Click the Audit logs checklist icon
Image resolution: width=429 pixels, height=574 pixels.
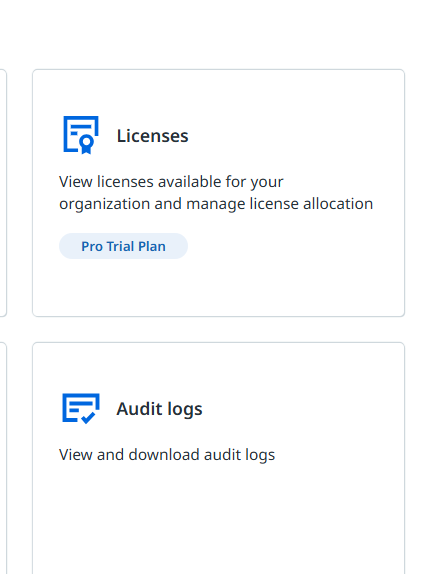pyautogui.click(x=81, y=409)
